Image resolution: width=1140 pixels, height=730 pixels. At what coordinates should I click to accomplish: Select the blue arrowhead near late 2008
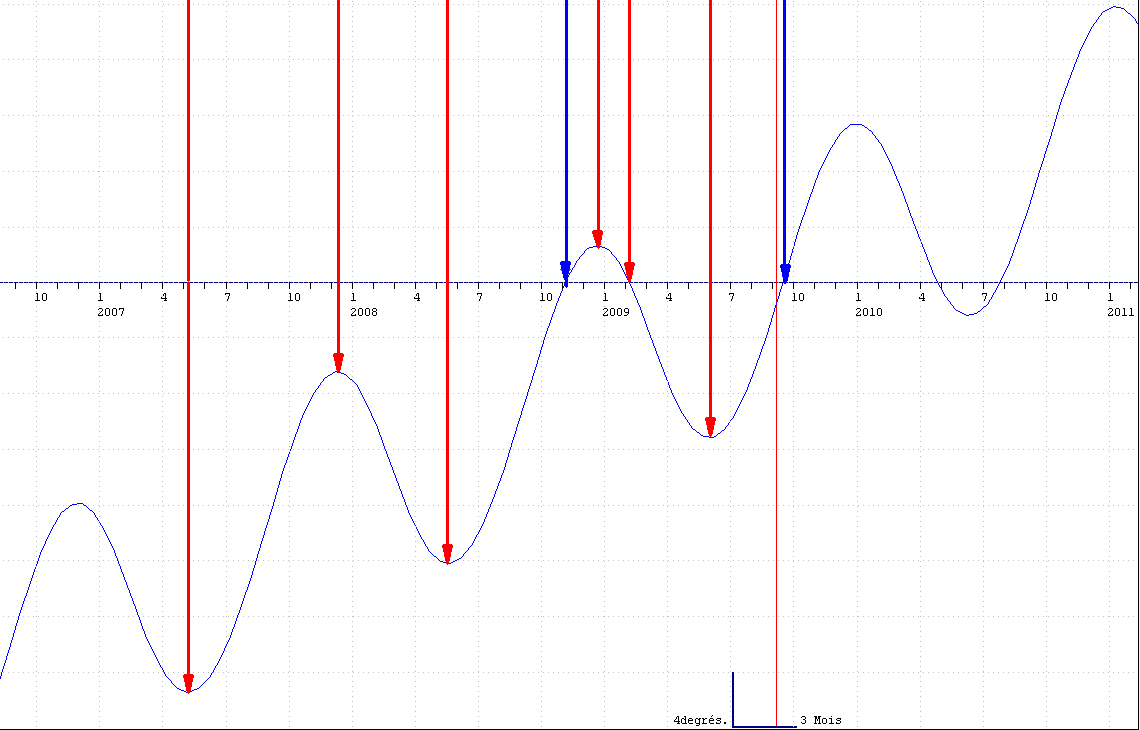pos(566,271)
